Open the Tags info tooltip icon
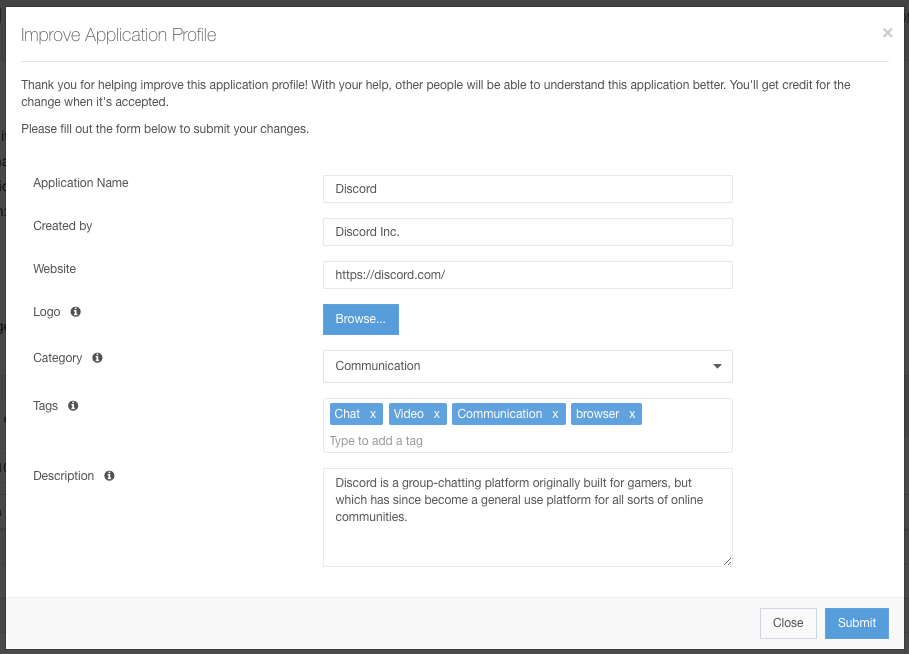909x654 pixels. [x=72, y=406]
